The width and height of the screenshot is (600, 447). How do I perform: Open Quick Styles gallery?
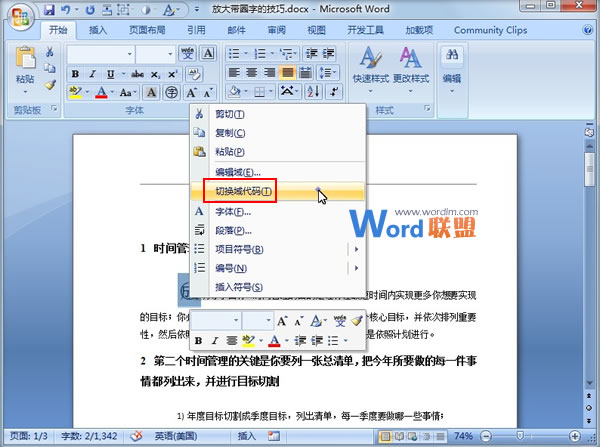click(370, 69)
